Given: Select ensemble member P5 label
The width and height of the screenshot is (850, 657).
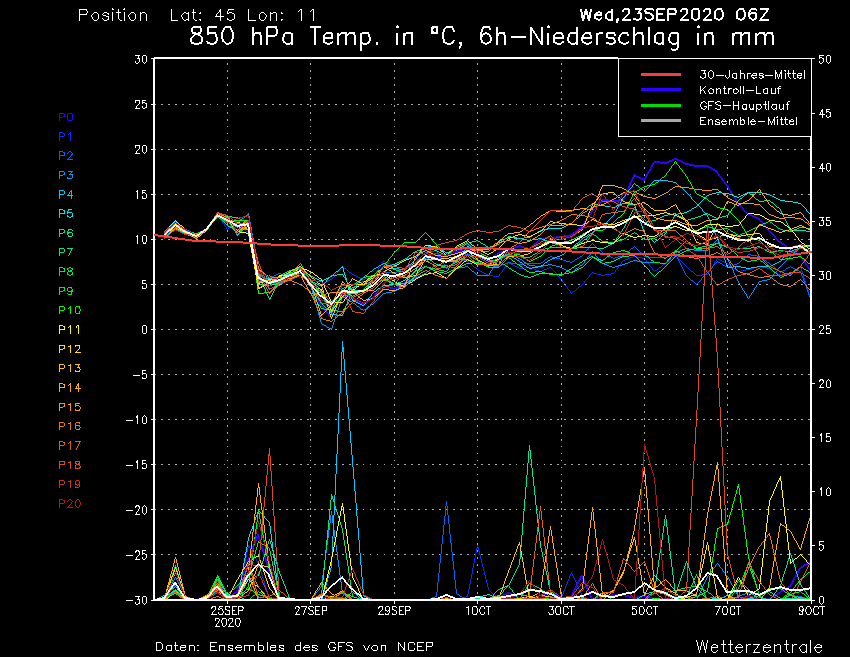Looking at the screenshot, I should point(66,214).
